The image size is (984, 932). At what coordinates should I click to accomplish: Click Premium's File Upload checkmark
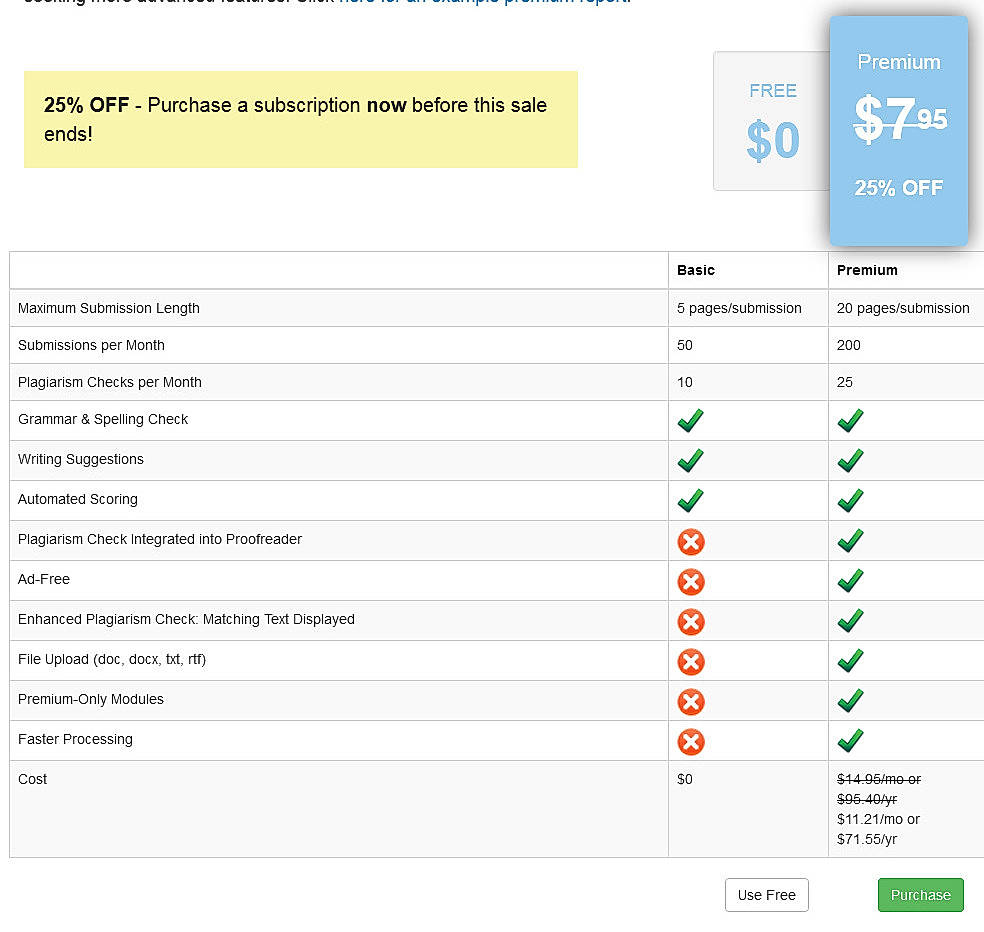point(850,661)
